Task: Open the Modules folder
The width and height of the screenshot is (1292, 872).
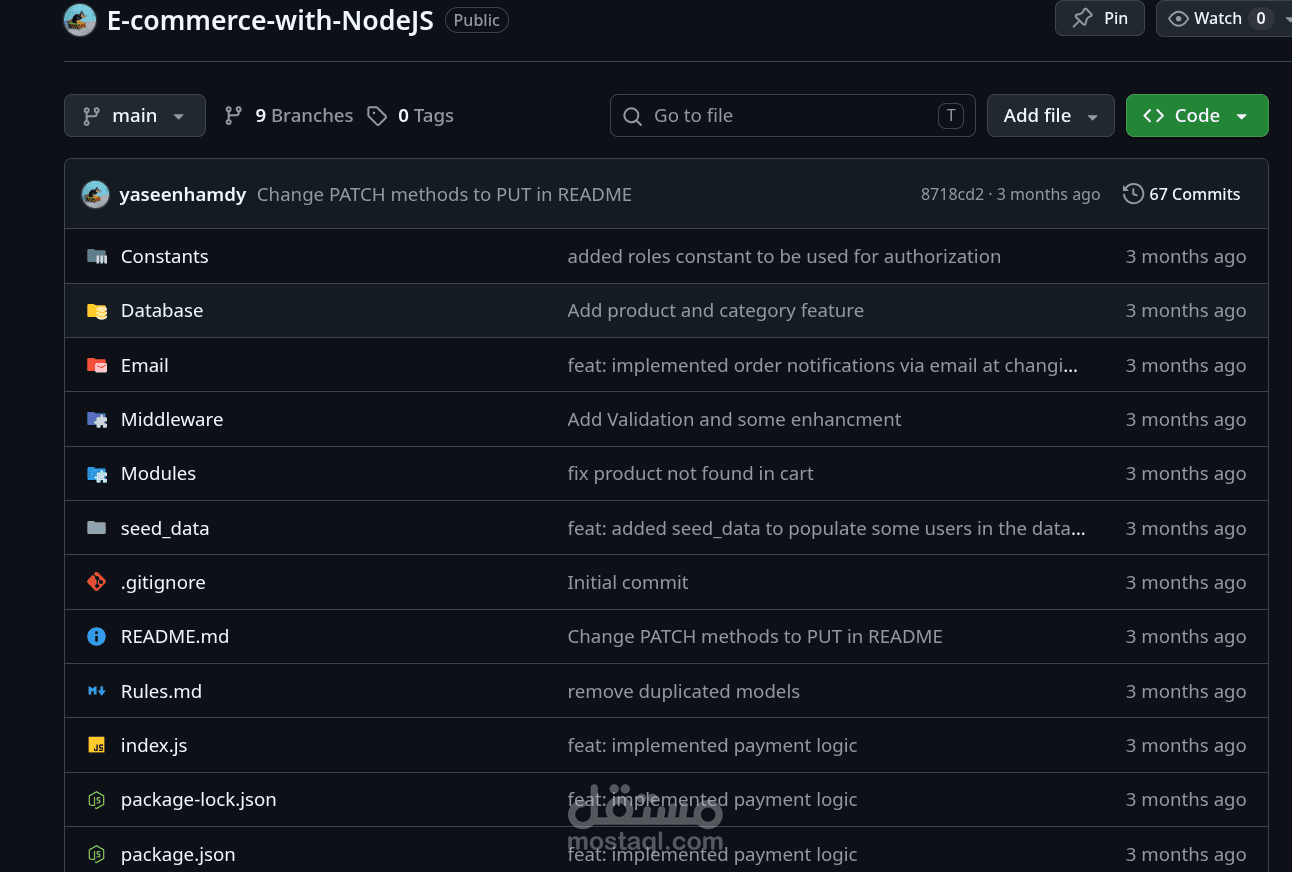Action: [158, 473]
